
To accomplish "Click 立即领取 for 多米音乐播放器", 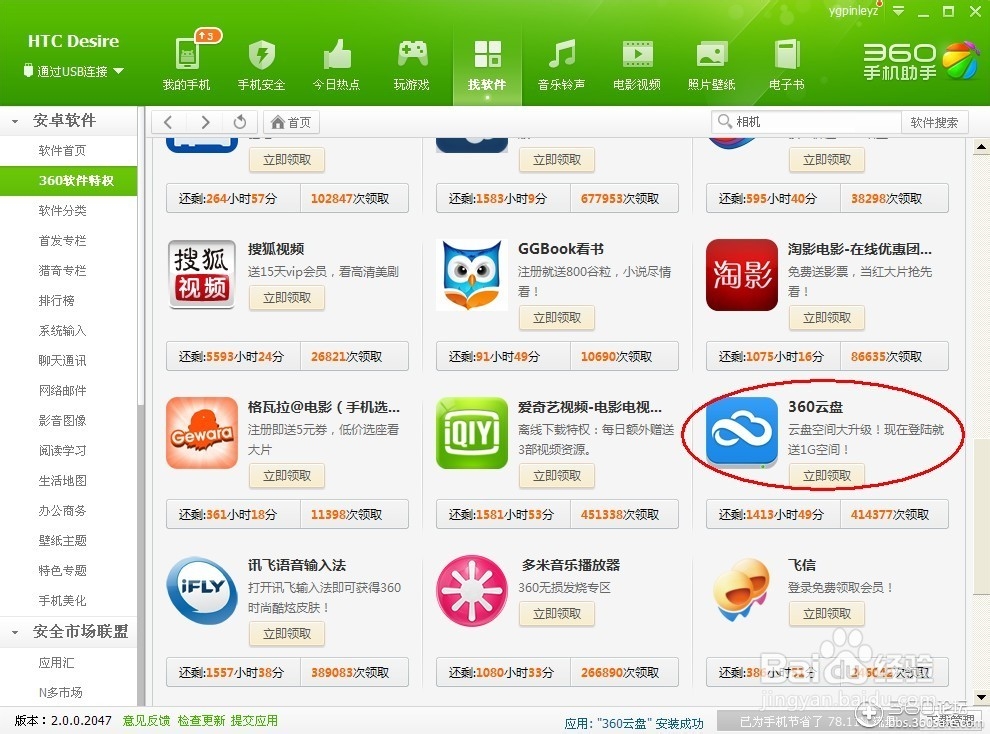I will point(557,613).
